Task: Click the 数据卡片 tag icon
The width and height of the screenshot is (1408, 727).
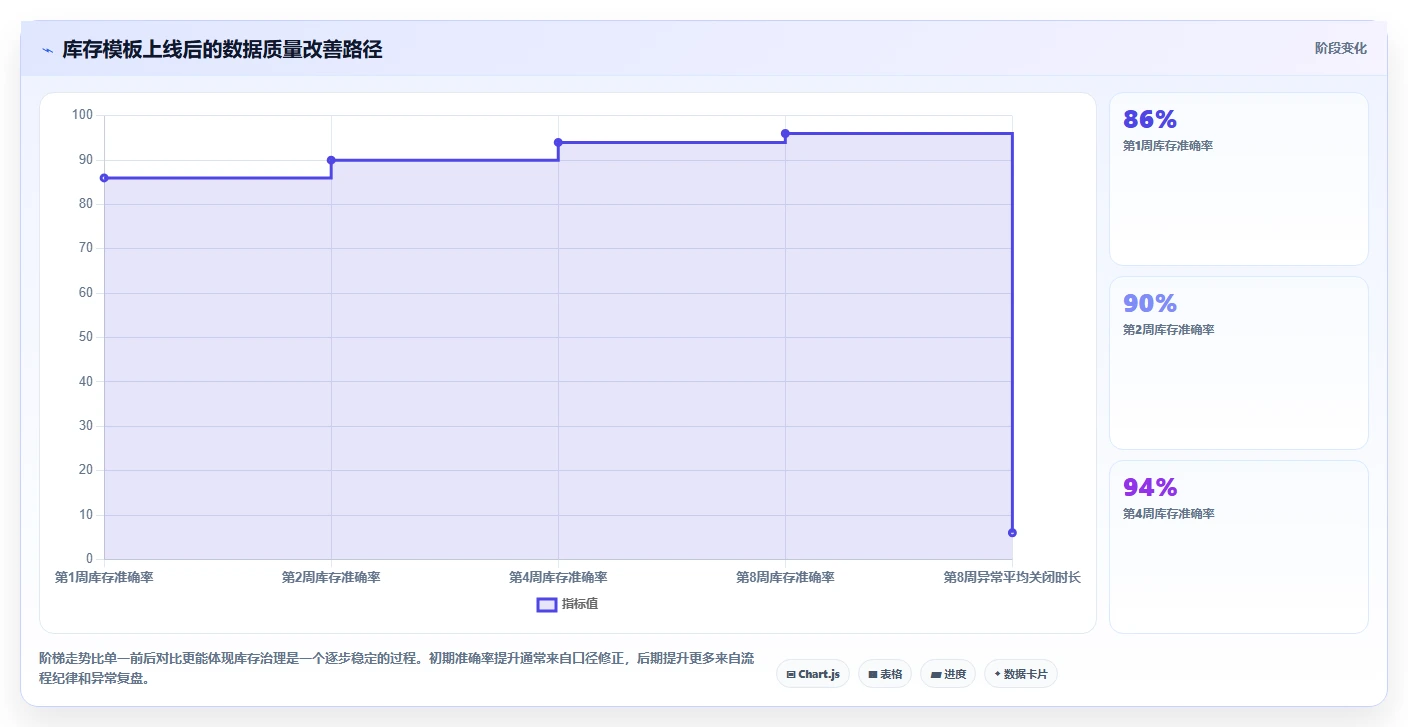Action: coord(998,675)
